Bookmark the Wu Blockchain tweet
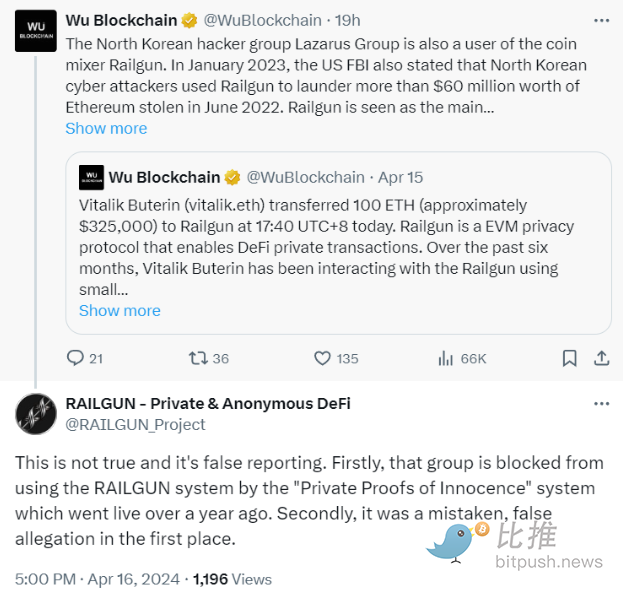This screenshot has height=589, width=623. [569, 358]
